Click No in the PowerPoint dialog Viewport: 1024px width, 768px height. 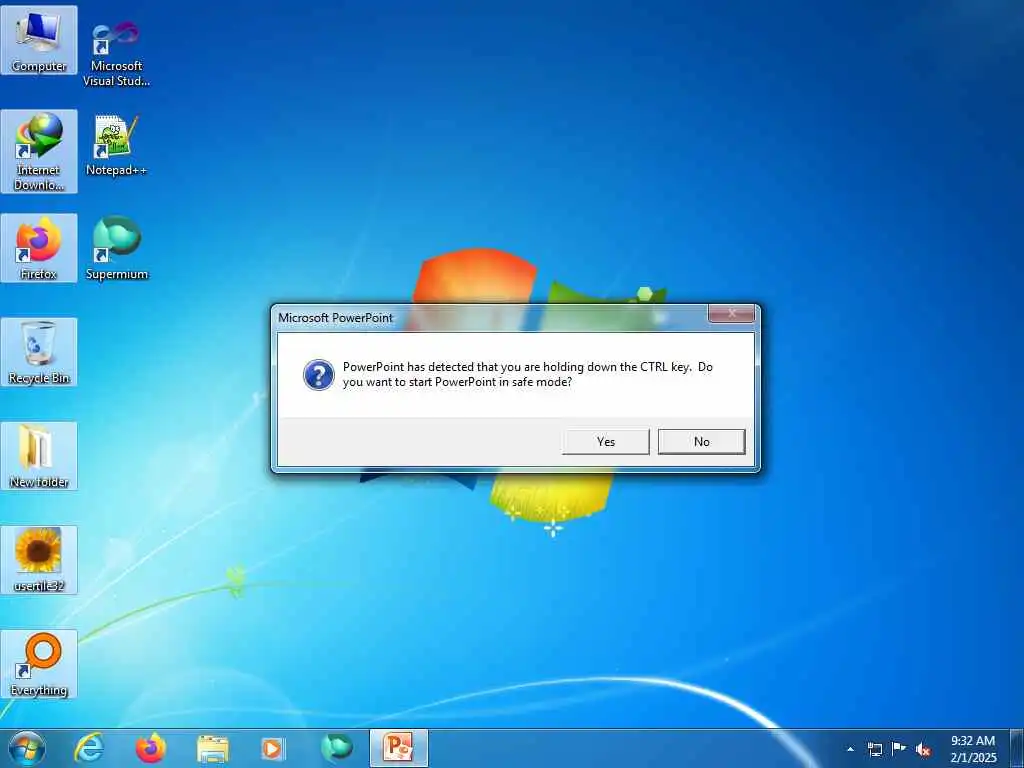(x=701, y=441)
